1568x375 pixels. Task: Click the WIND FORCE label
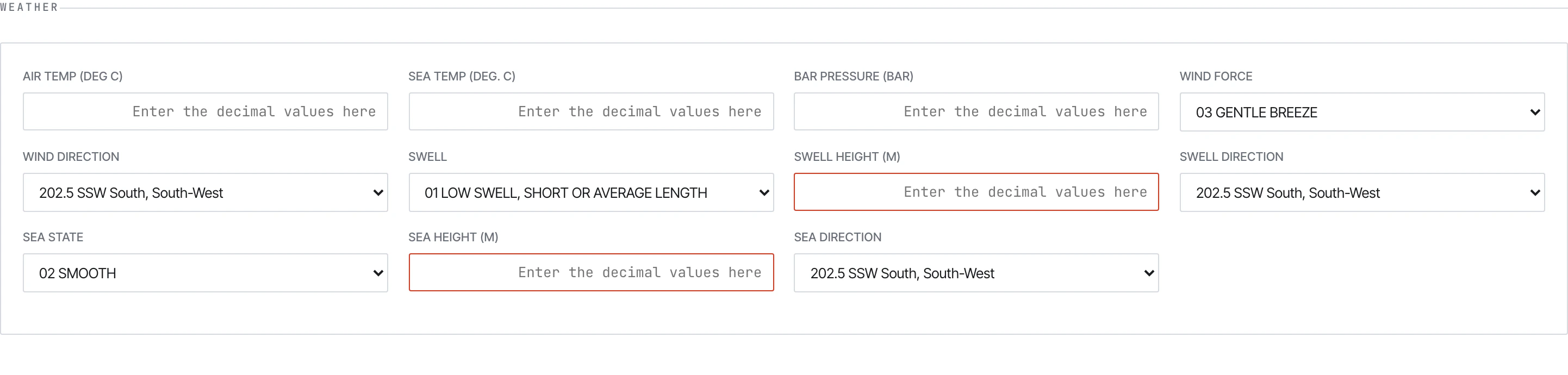pyautogui.click(x=1216, y=76)
